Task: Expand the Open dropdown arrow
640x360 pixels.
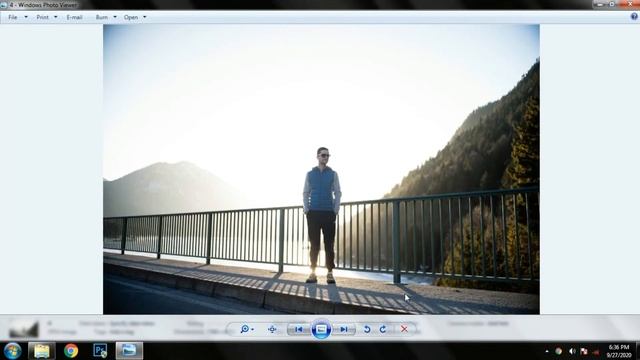Action: (x=144, y=17)
